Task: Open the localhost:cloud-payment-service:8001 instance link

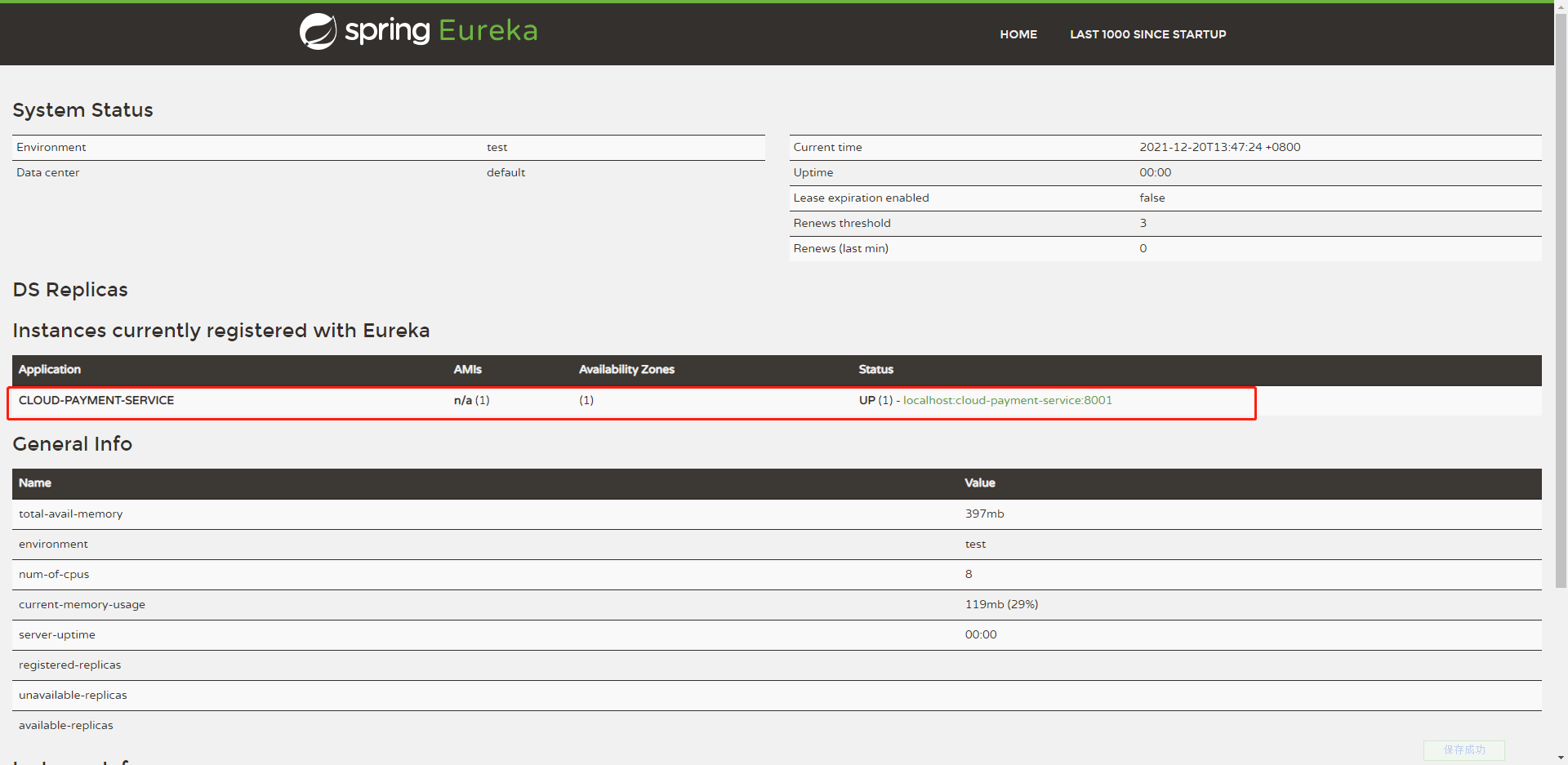Action: 1007,400
